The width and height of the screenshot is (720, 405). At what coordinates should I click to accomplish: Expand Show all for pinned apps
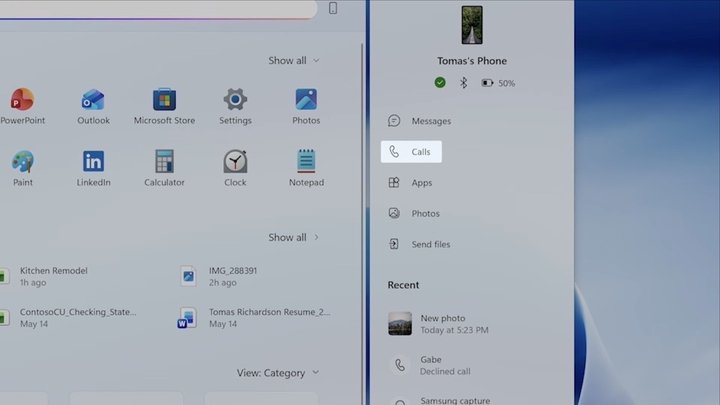[294, 61]
